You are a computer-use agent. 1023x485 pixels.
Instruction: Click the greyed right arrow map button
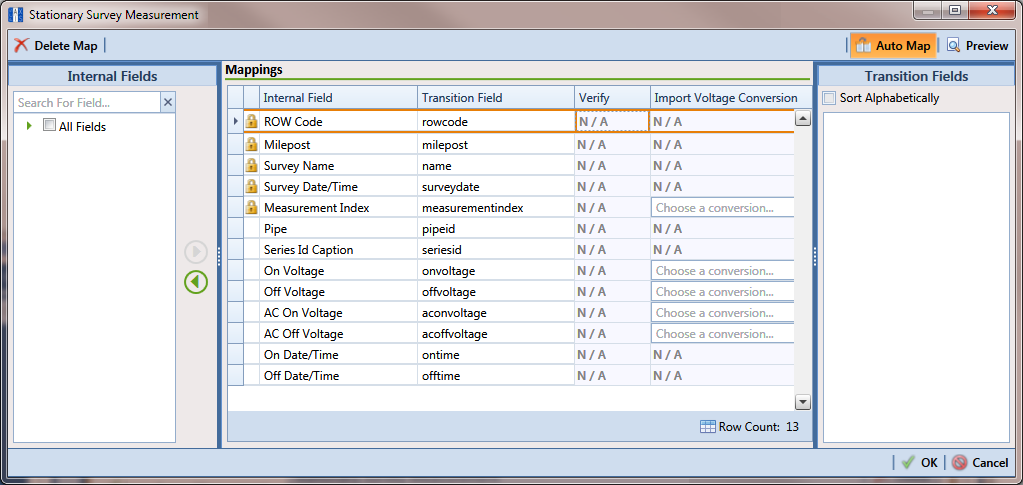[196, 252]
